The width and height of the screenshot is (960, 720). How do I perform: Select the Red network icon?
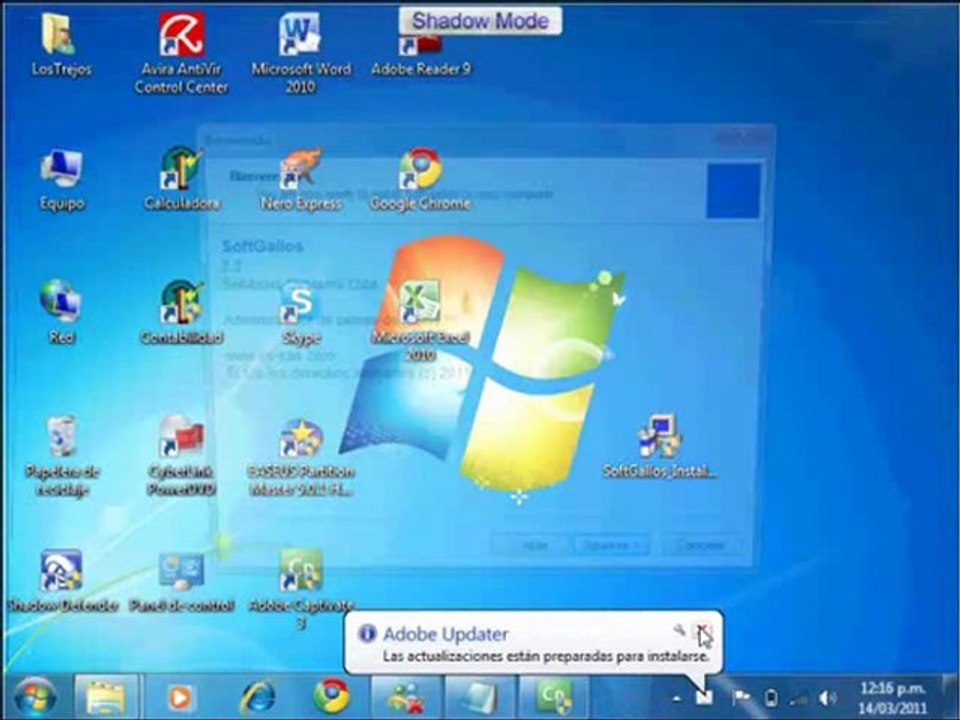(x=61, y=312)
